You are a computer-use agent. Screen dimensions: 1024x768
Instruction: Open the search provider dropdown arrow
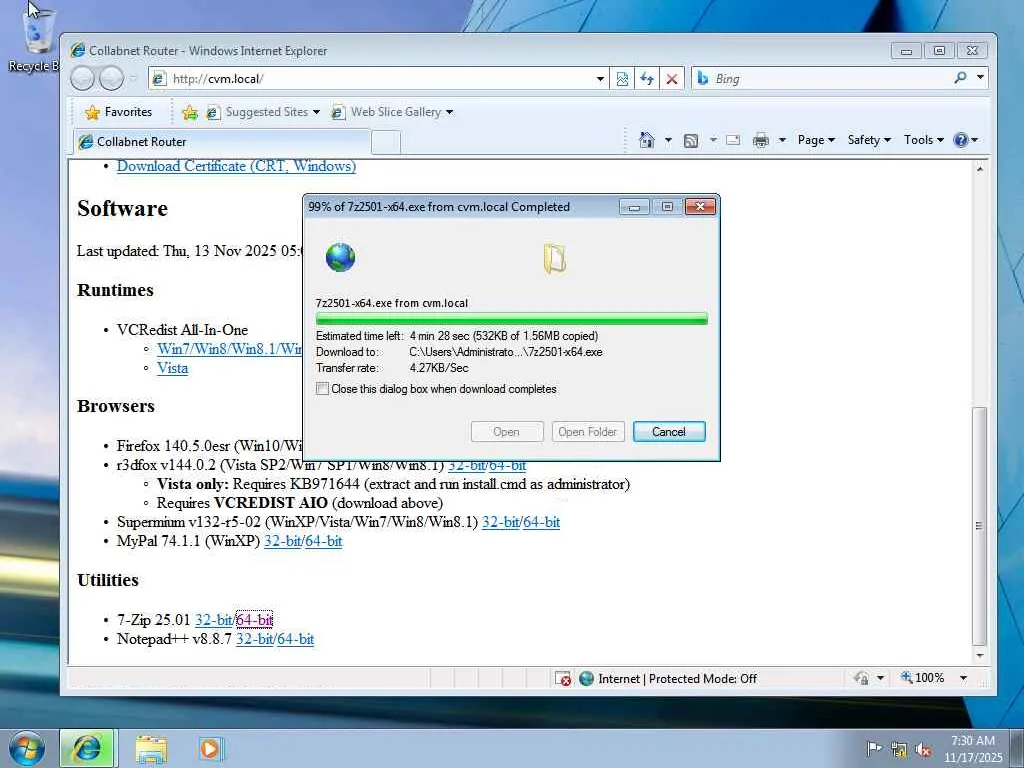[x=980, y=78]
